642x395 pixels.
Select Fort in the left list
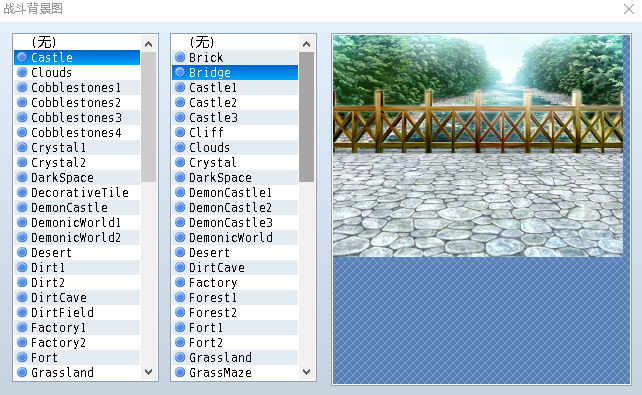coord(77,358)
